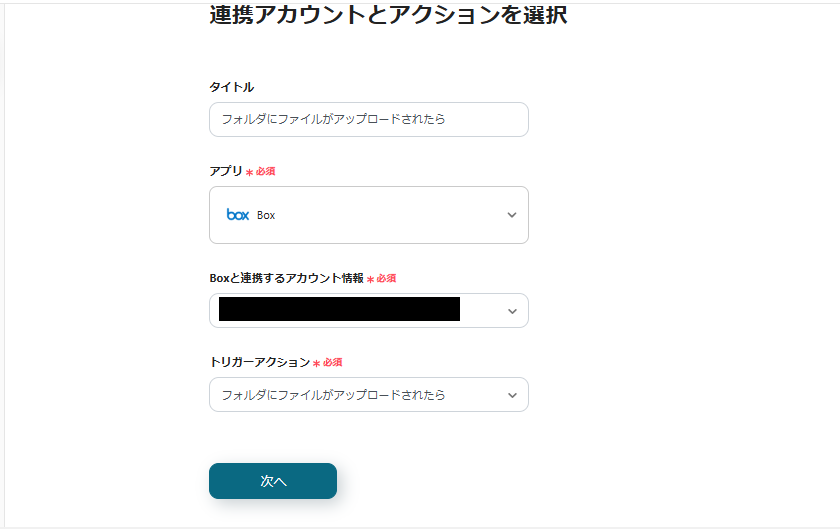This screenshot has width=840, height=529.
Task: Click the タイトル field label
Action: [x=231, y=87]
